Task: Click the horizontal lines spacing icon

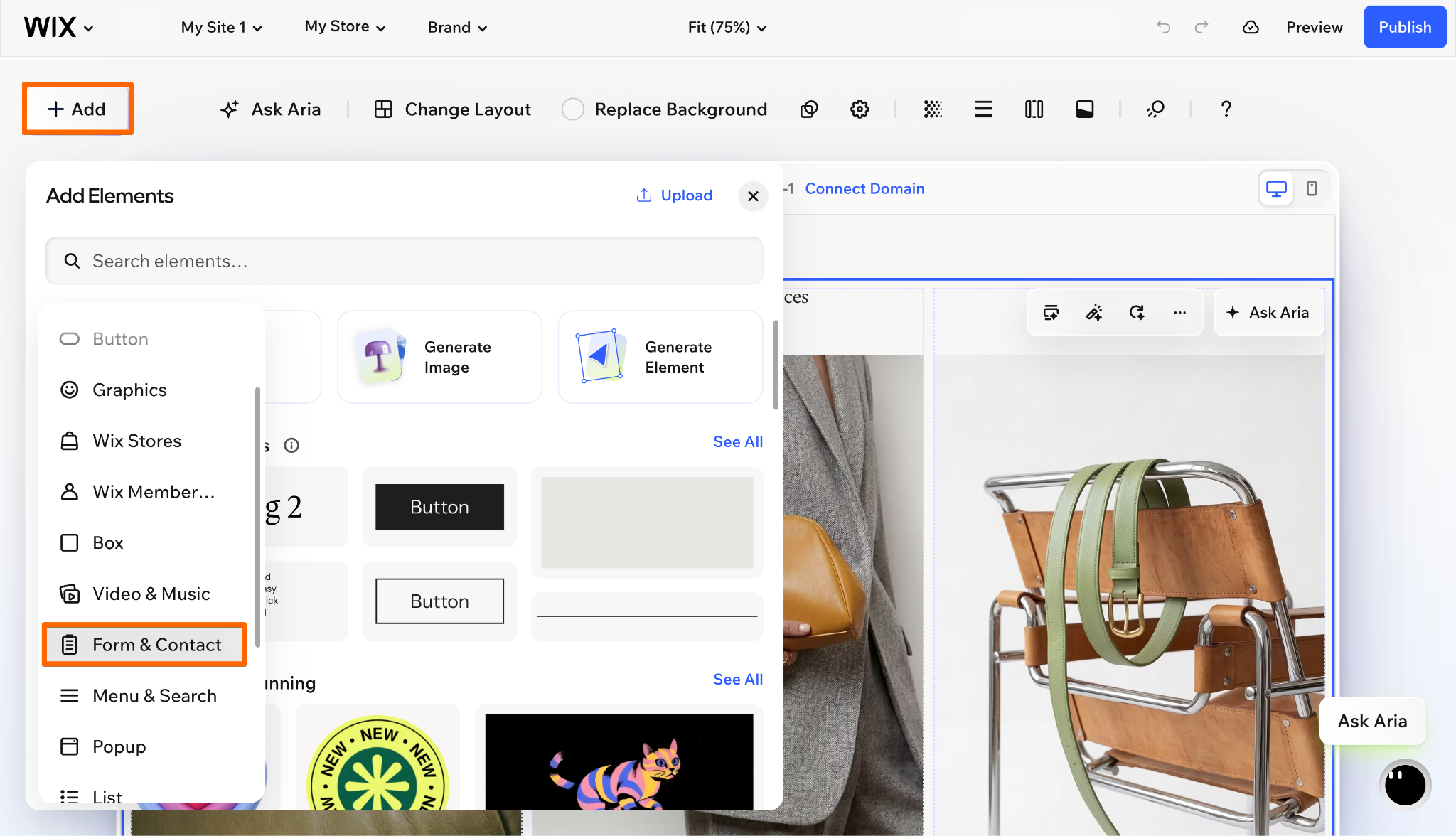Action: pyautogui.click(x=983, y=109)
